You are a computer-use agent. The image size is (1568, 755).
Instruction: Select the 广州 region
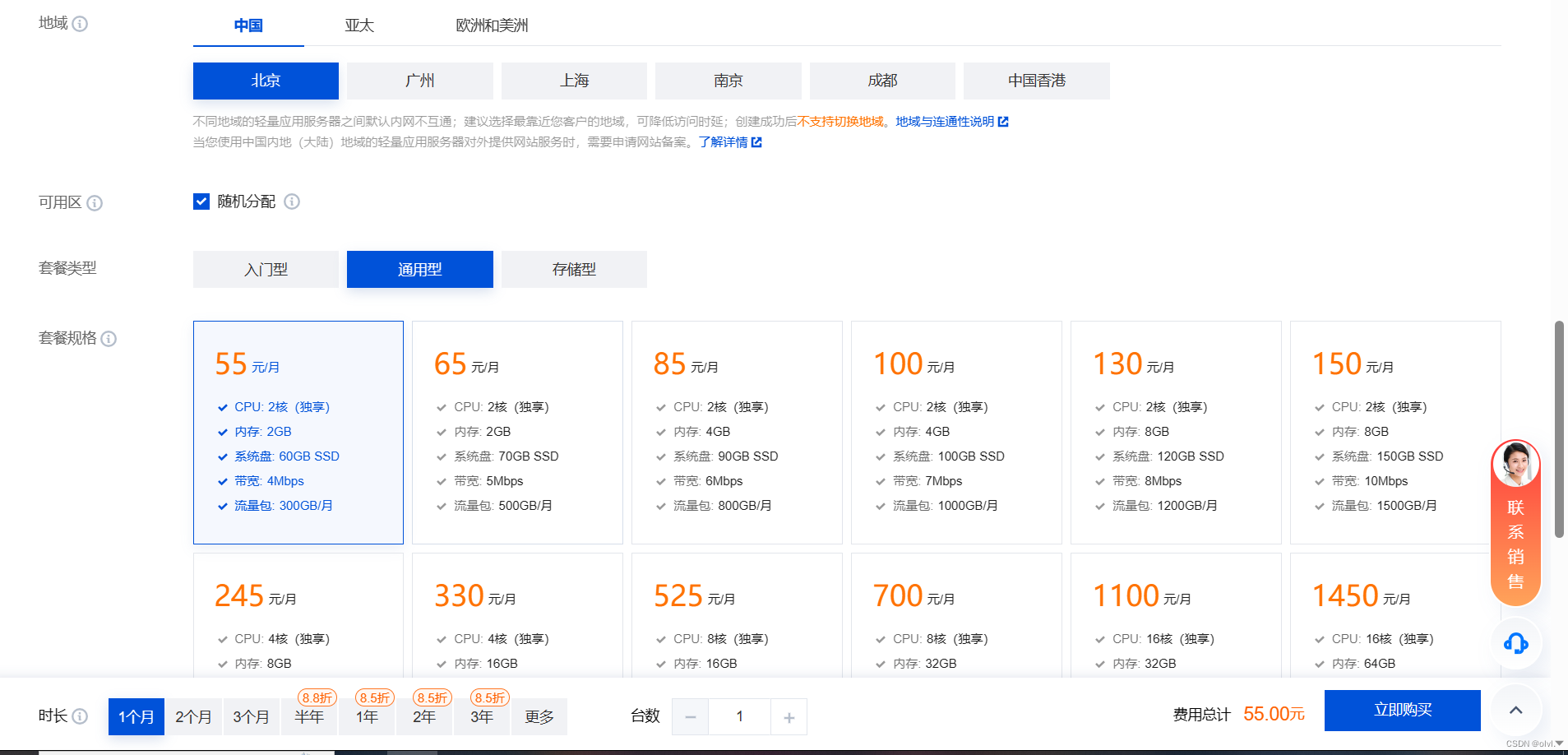(x=420, y=81)
